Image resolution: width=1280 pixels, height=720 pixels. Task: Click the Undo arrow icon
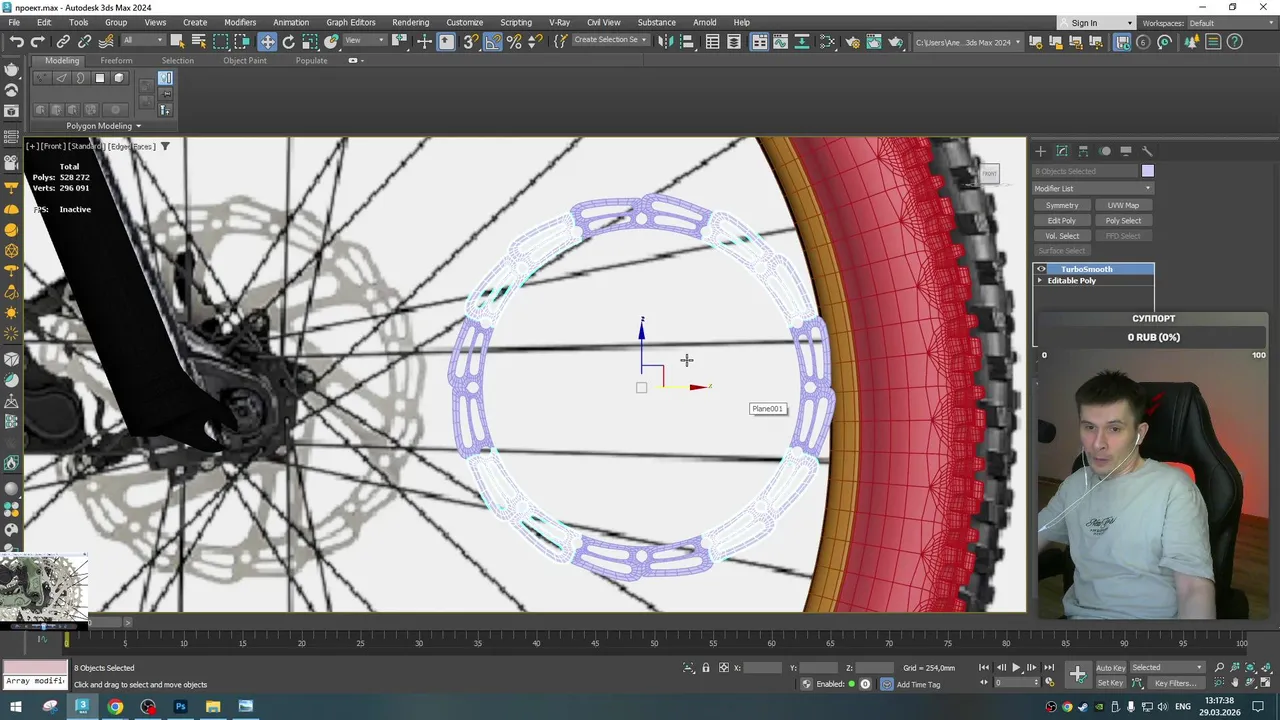[17, 41]
